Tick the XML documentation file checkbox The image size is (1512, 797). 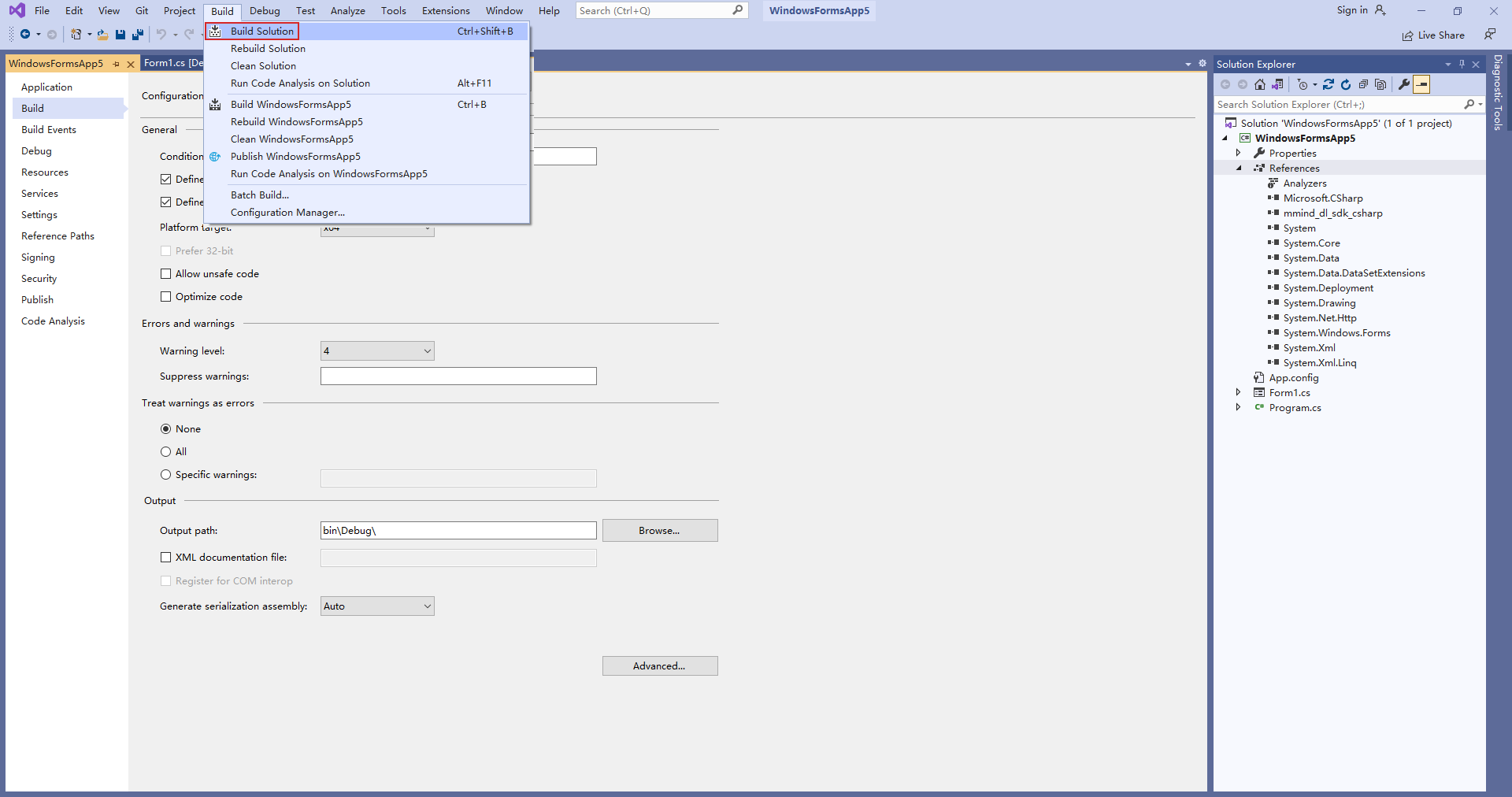pyautogui.click(x=165, y=558)
